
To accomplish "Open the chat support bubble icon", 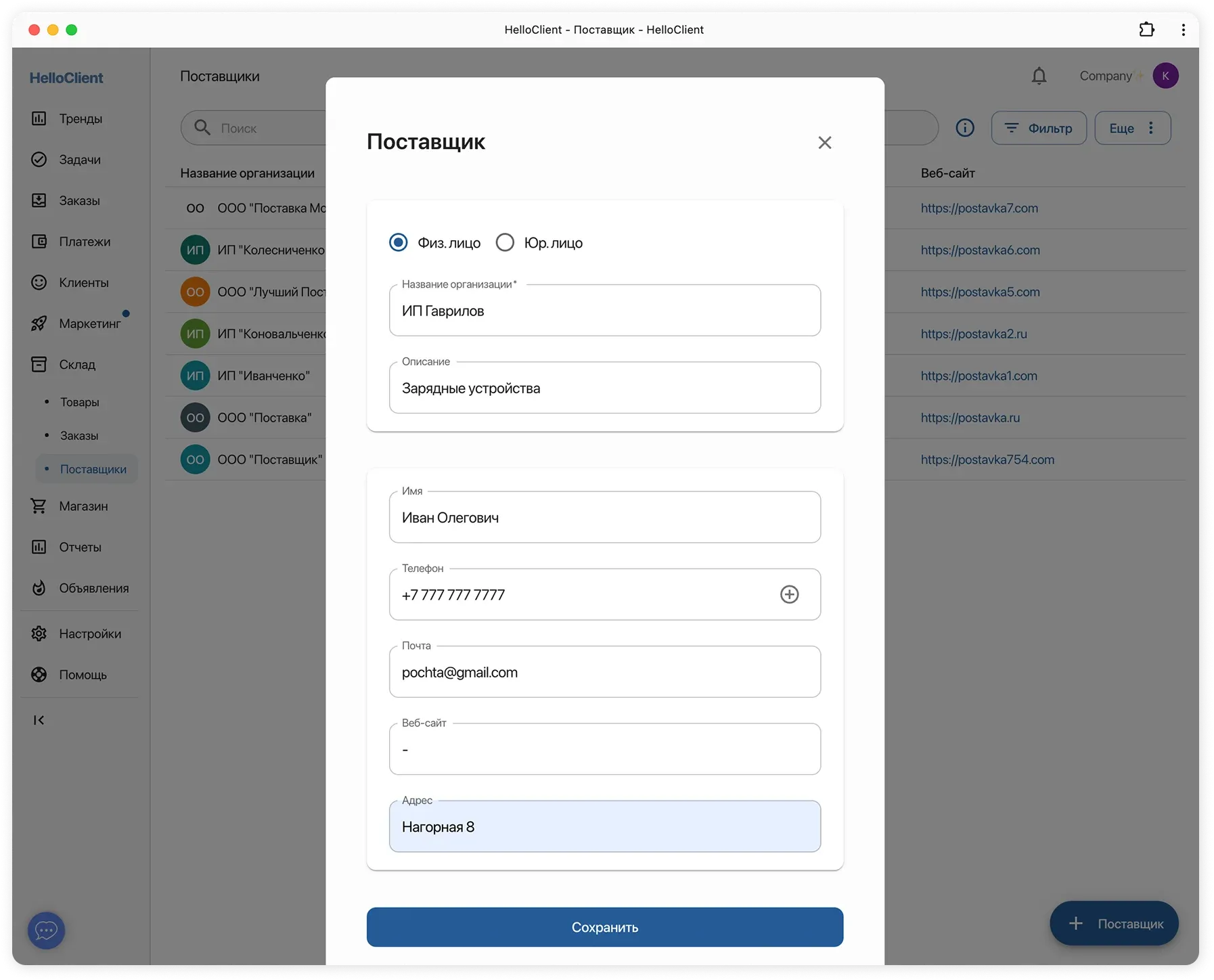I will [46, 931].
